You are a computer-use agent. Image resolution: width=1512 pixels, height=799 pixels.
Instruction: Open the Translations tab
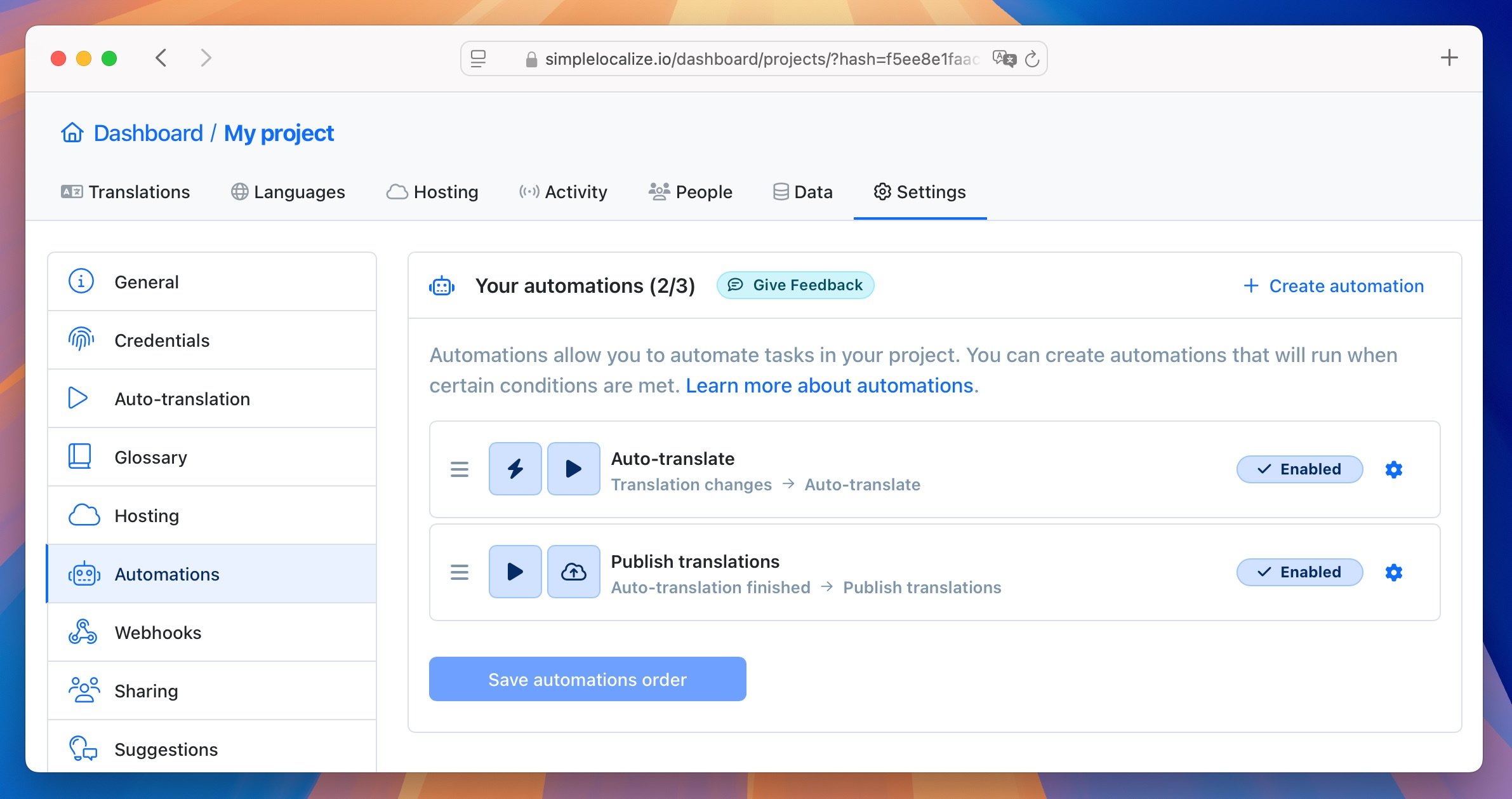coord(126,192)
